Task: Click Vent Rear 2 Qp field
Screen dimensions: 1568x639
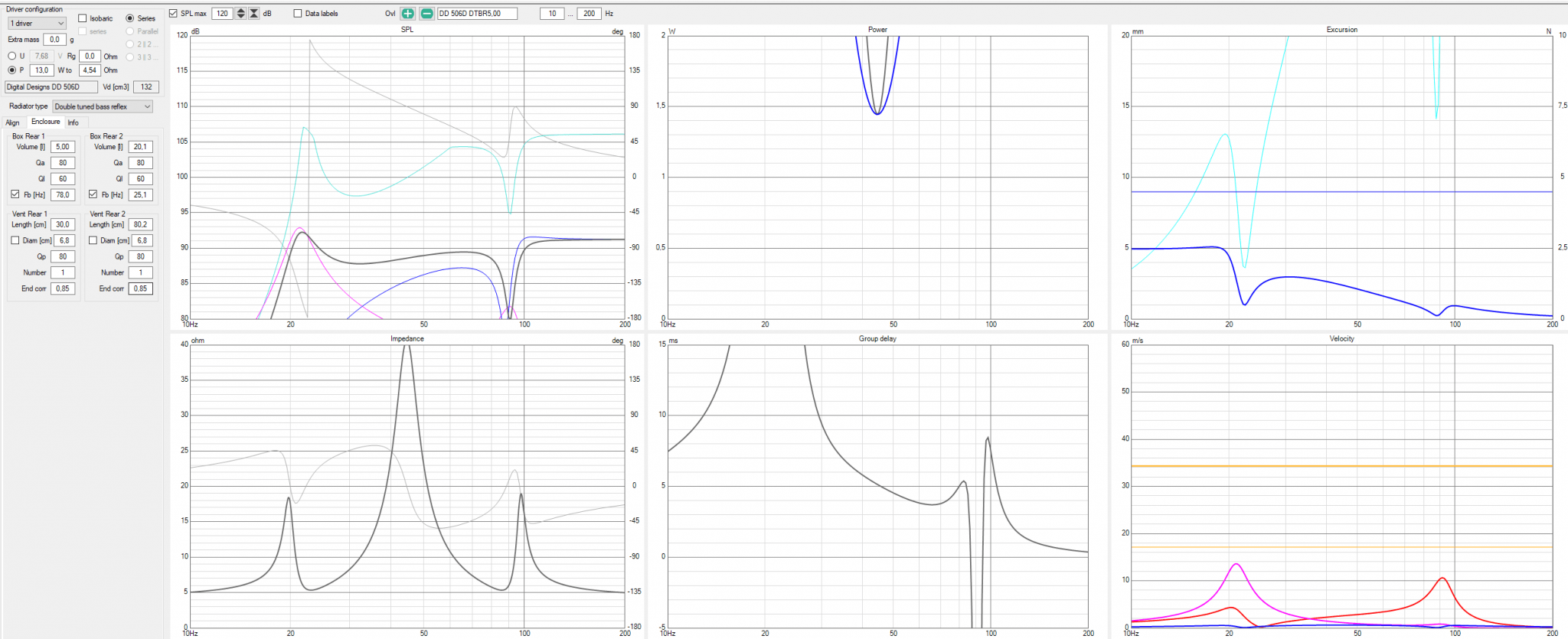Action: tap(140, 257)
